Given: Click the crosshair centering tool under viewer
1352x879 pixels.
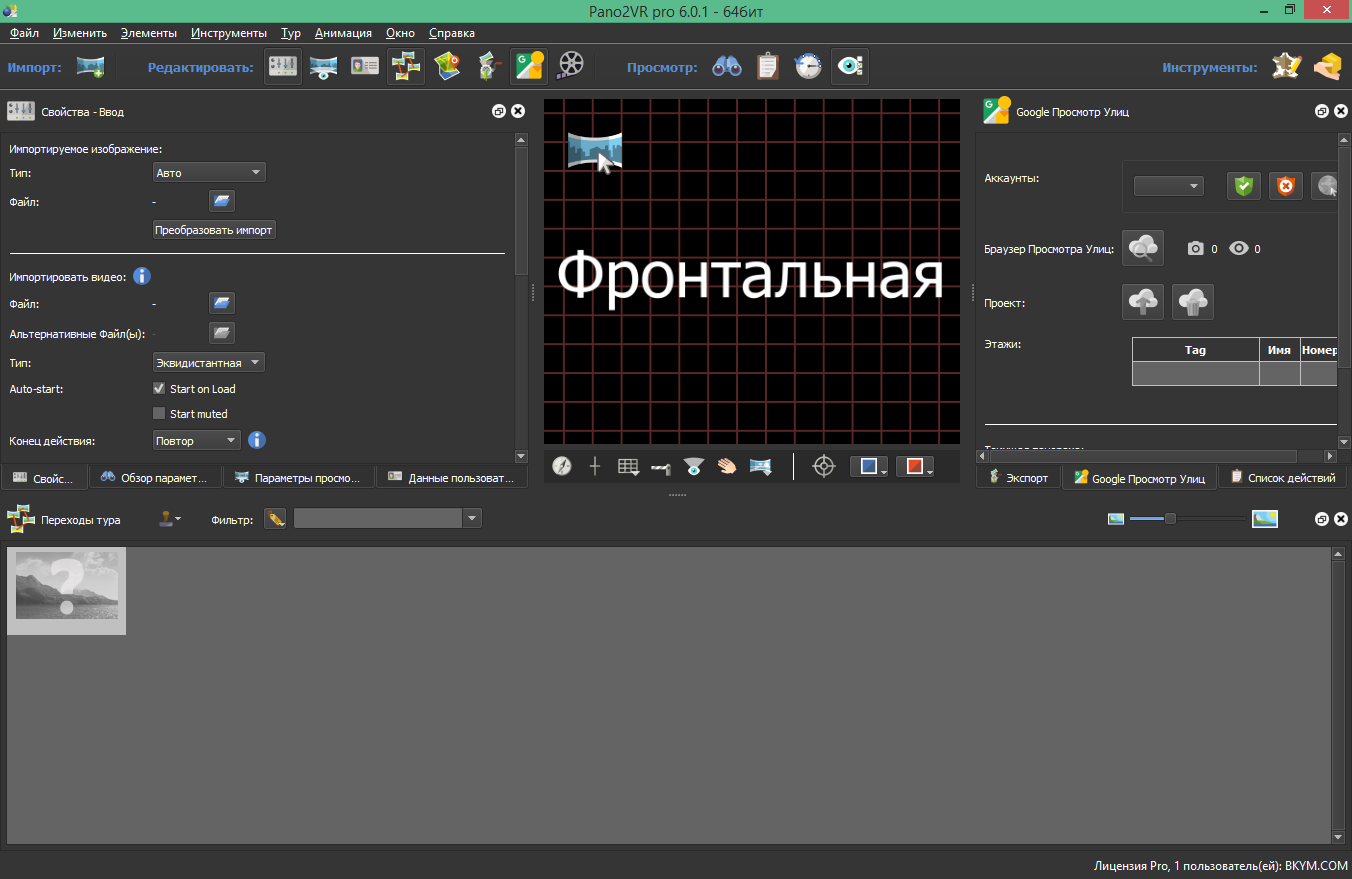Looking at the screenshot, I should 823,465.
